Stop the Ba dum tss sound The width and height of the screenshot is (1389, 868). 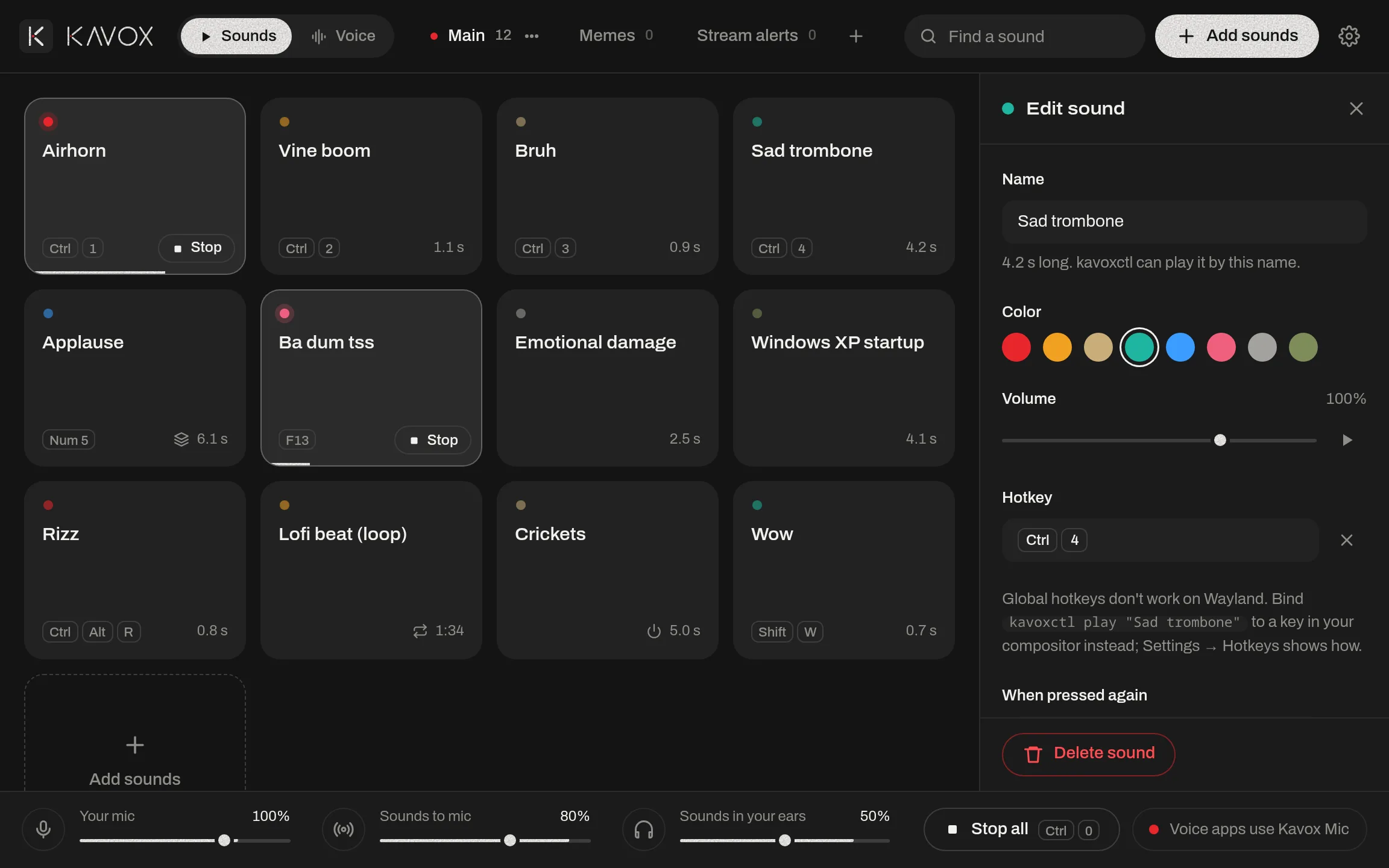click(433, 440)
